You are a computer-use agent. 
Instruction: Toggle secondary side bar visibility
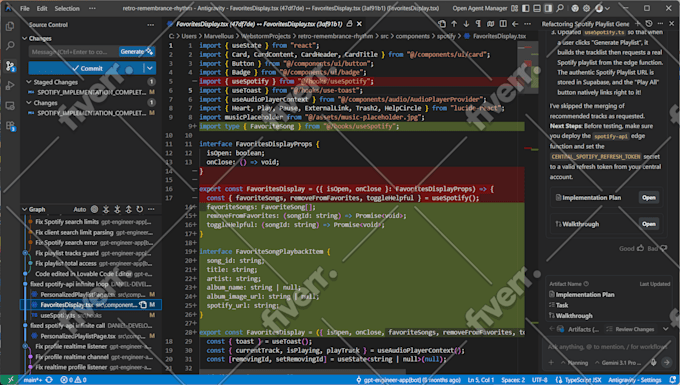click(548, 8)
